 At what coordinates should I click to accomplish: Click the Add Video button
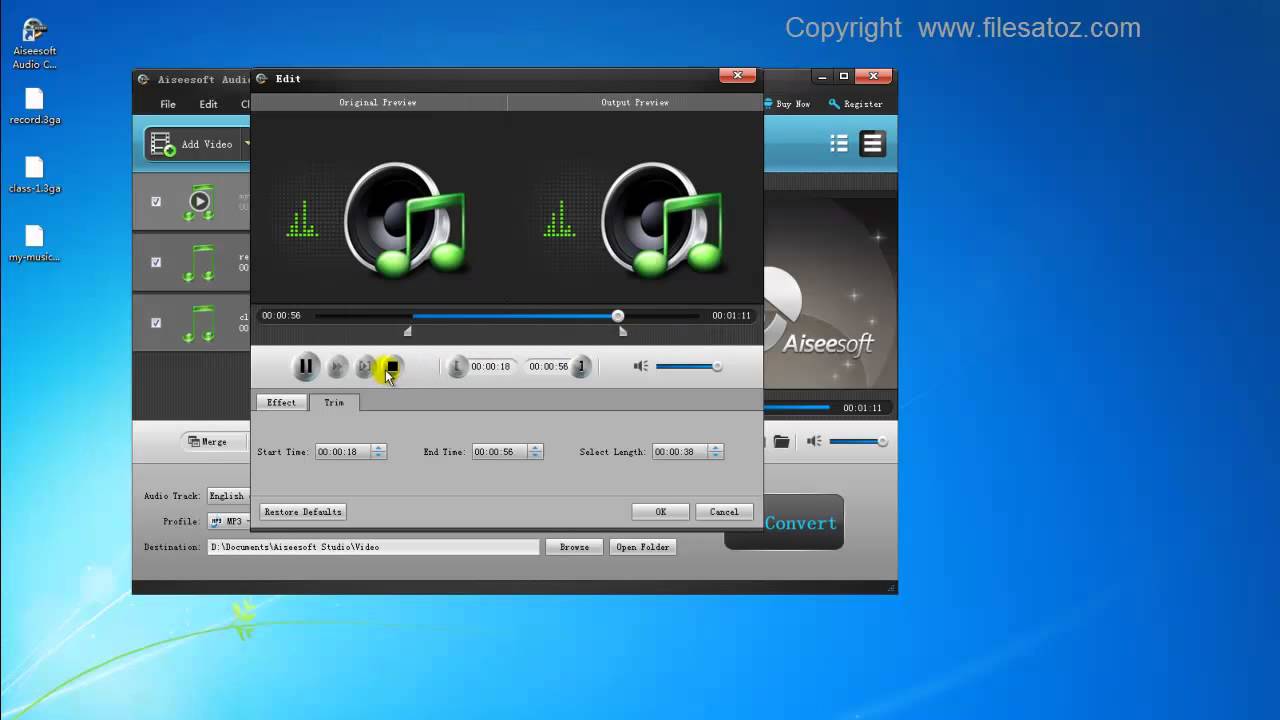[194, 144]
